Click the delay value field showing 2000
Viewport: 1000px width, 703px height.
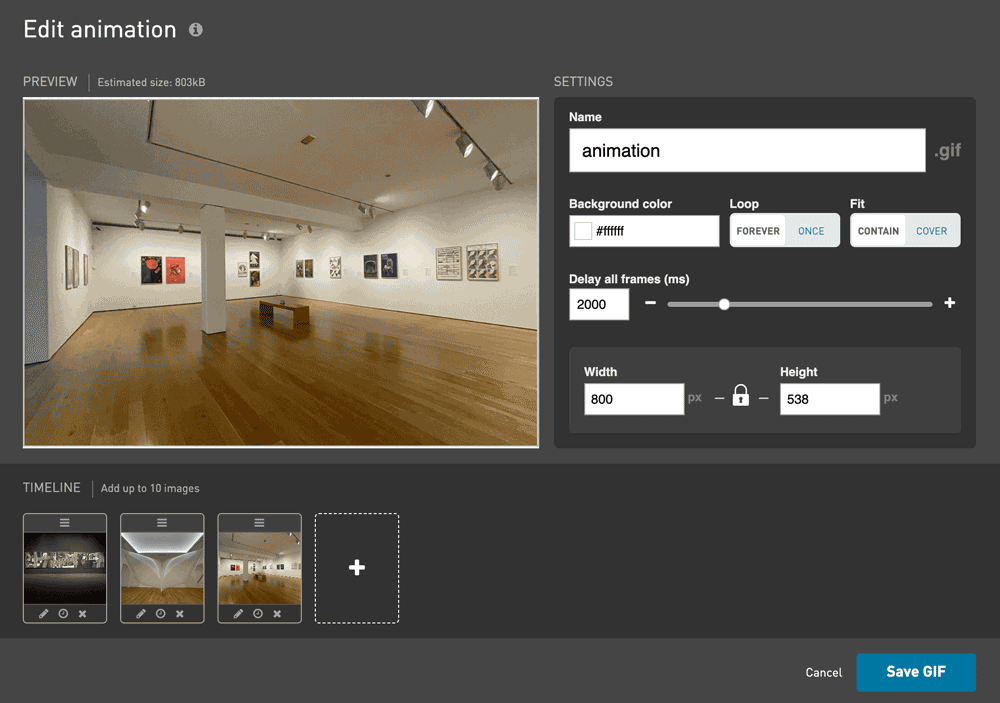click(x=599, y=304)
